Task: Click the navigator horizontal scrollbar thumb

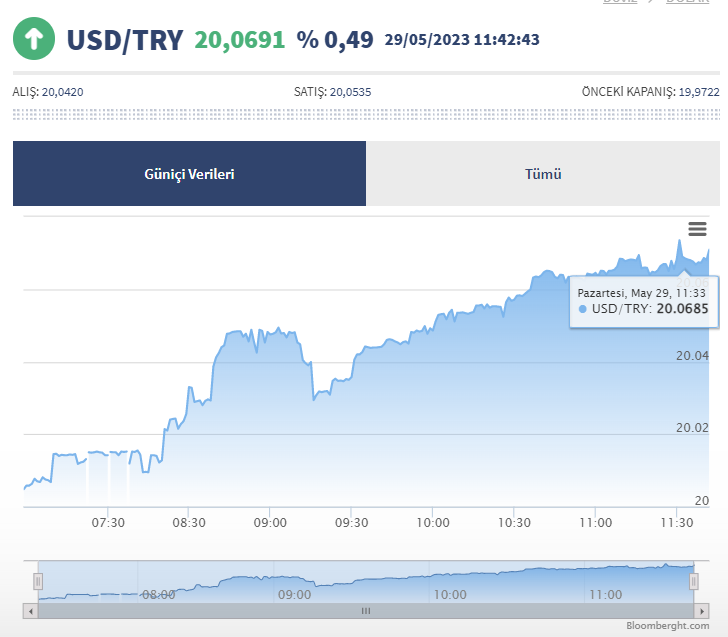Action: click(366, 611)
